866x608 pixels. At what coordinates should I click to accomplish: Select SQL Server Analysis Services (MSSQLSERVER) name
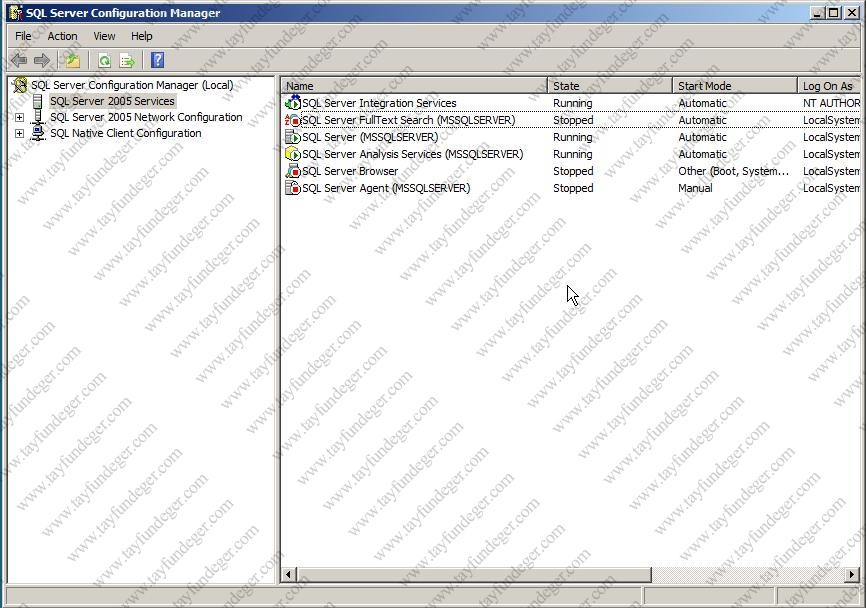pos(413,154)
